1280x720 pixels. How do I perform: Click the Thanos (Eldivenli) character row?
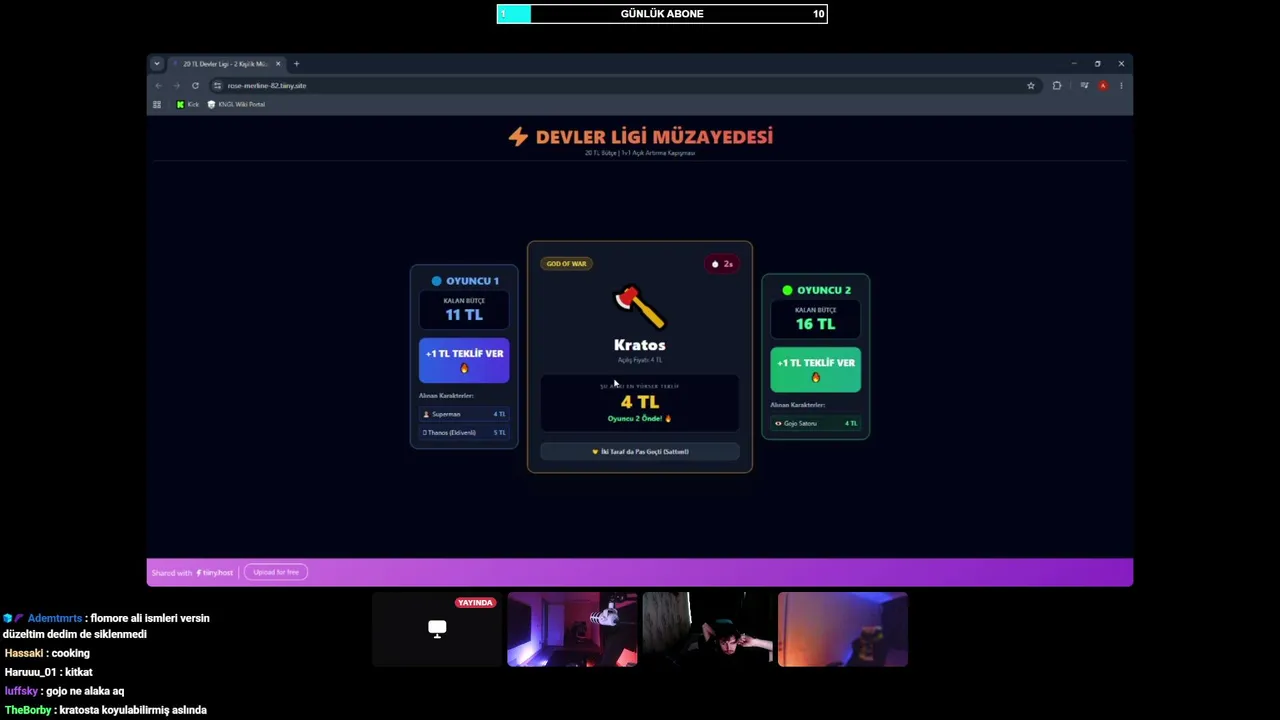(x=464, y=433)
